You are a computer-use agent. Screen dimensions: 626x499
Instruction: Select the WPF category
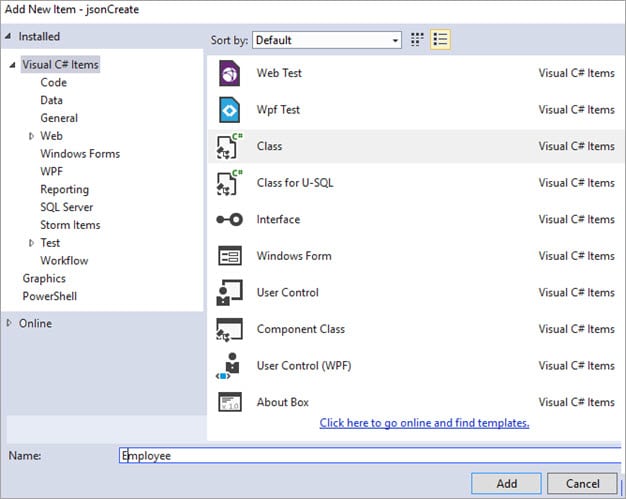pos(52,172)
